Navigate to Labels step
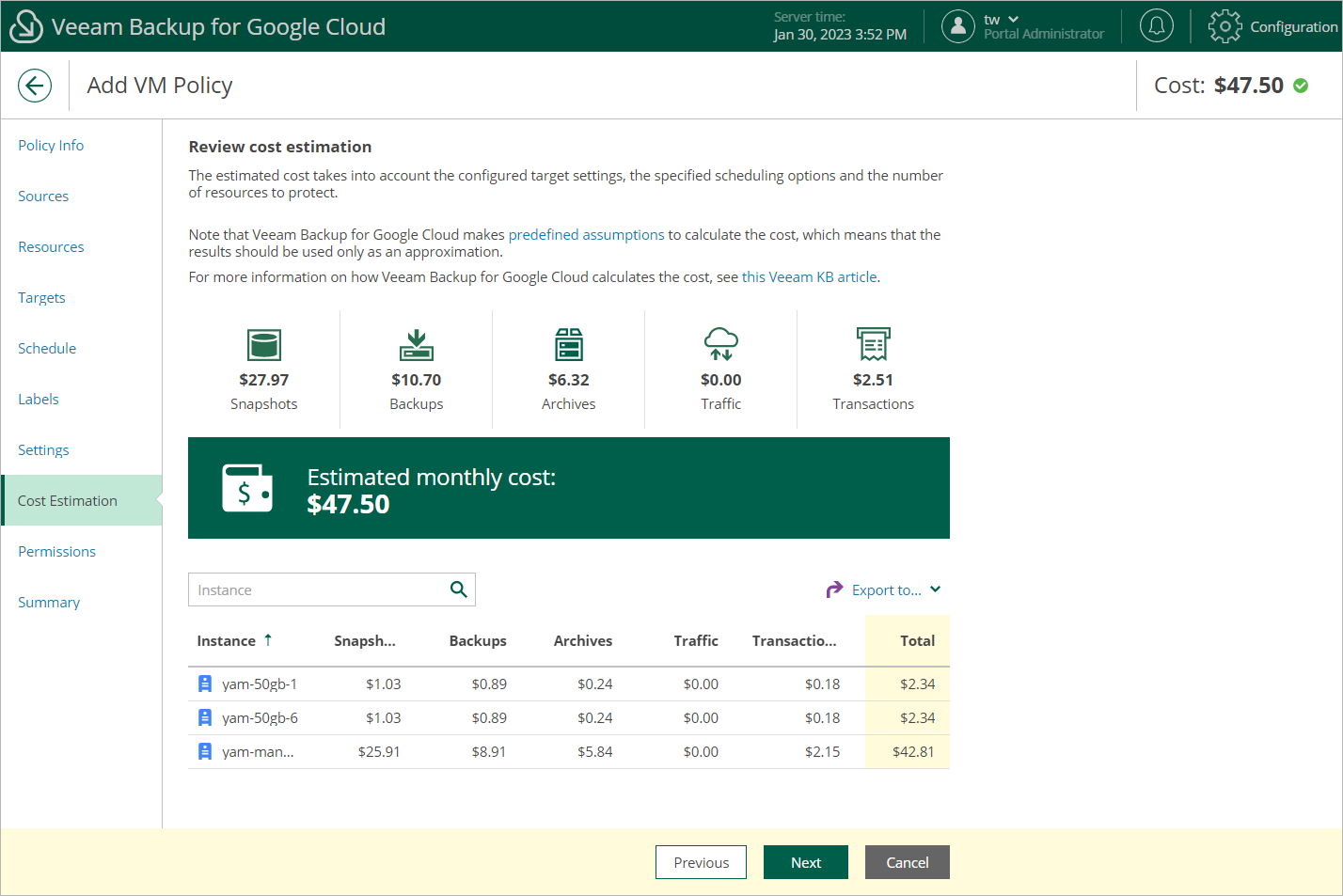The height and width of the screenshot is (896, 1343). click(39, 399)
